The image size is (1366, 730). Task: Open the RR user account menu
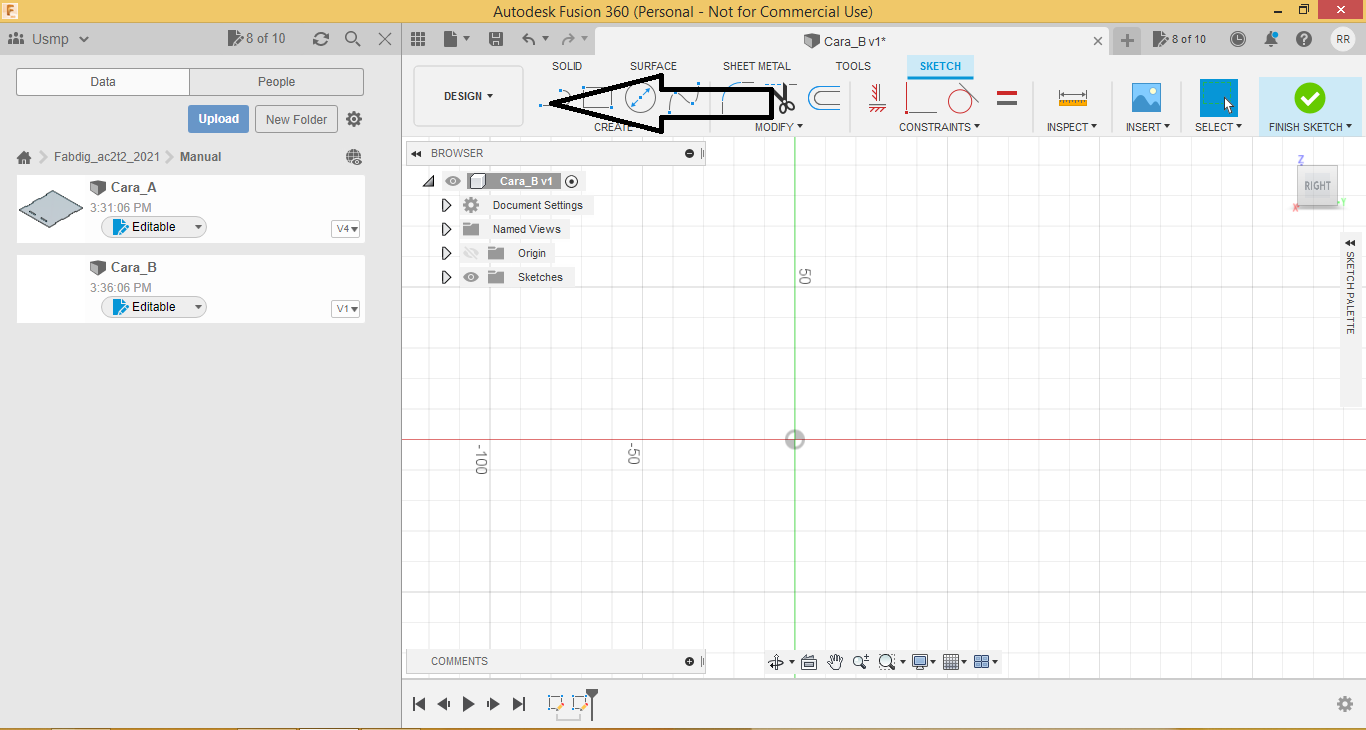(x=1342, y=39)
